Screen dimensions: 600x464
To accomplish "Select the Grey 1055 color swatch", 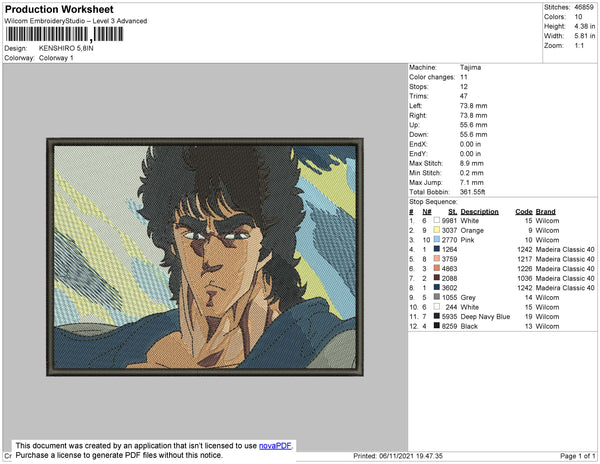I will (x=435, y=297).
